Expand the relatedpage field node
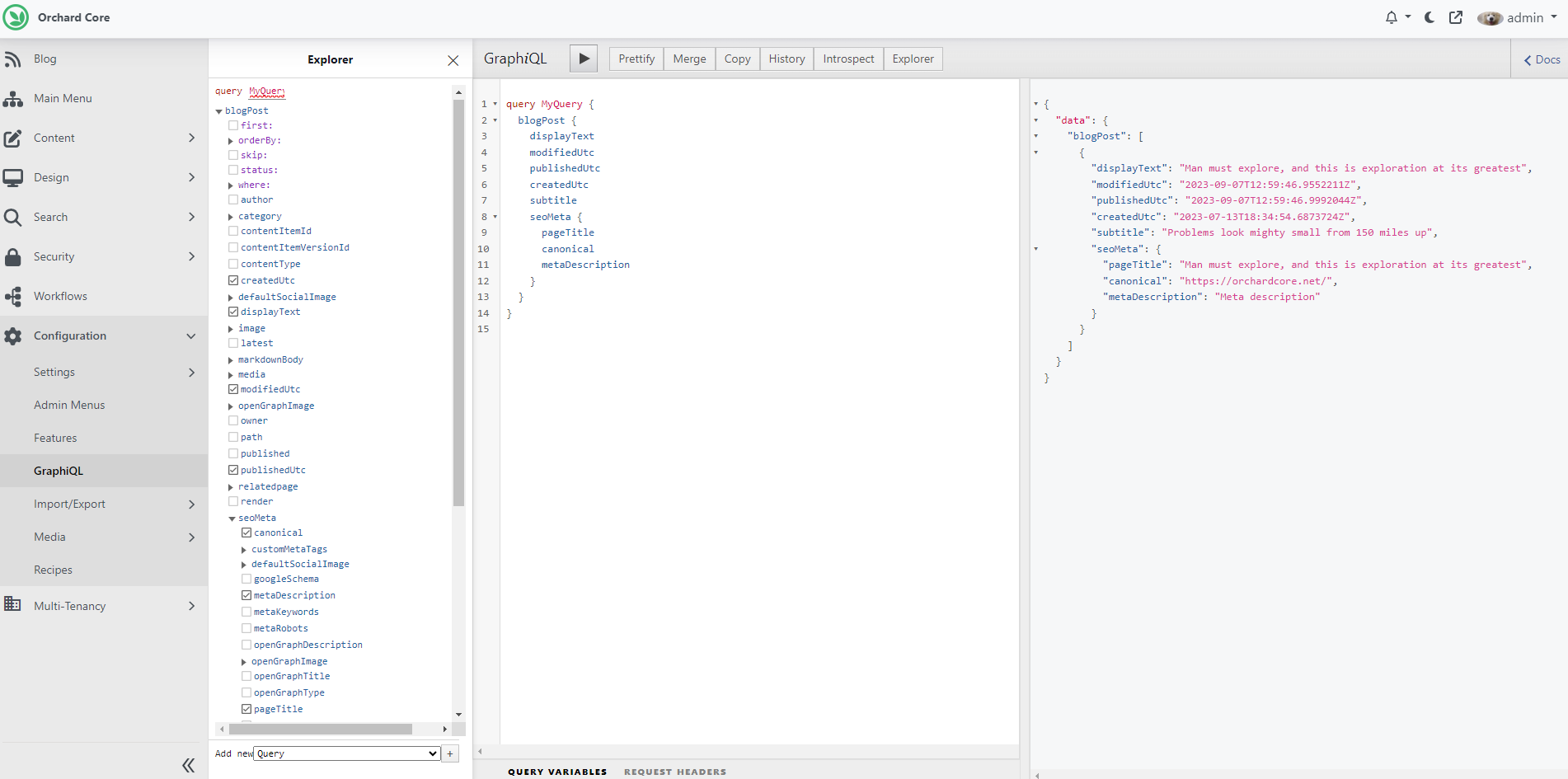 click(231, 487)
